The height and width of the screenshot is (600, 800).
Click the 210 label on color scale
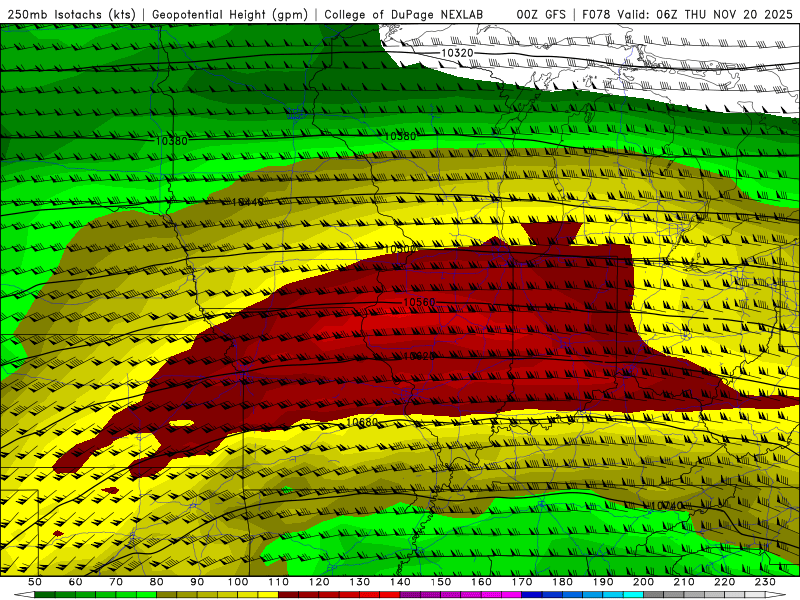coord(684,582)
